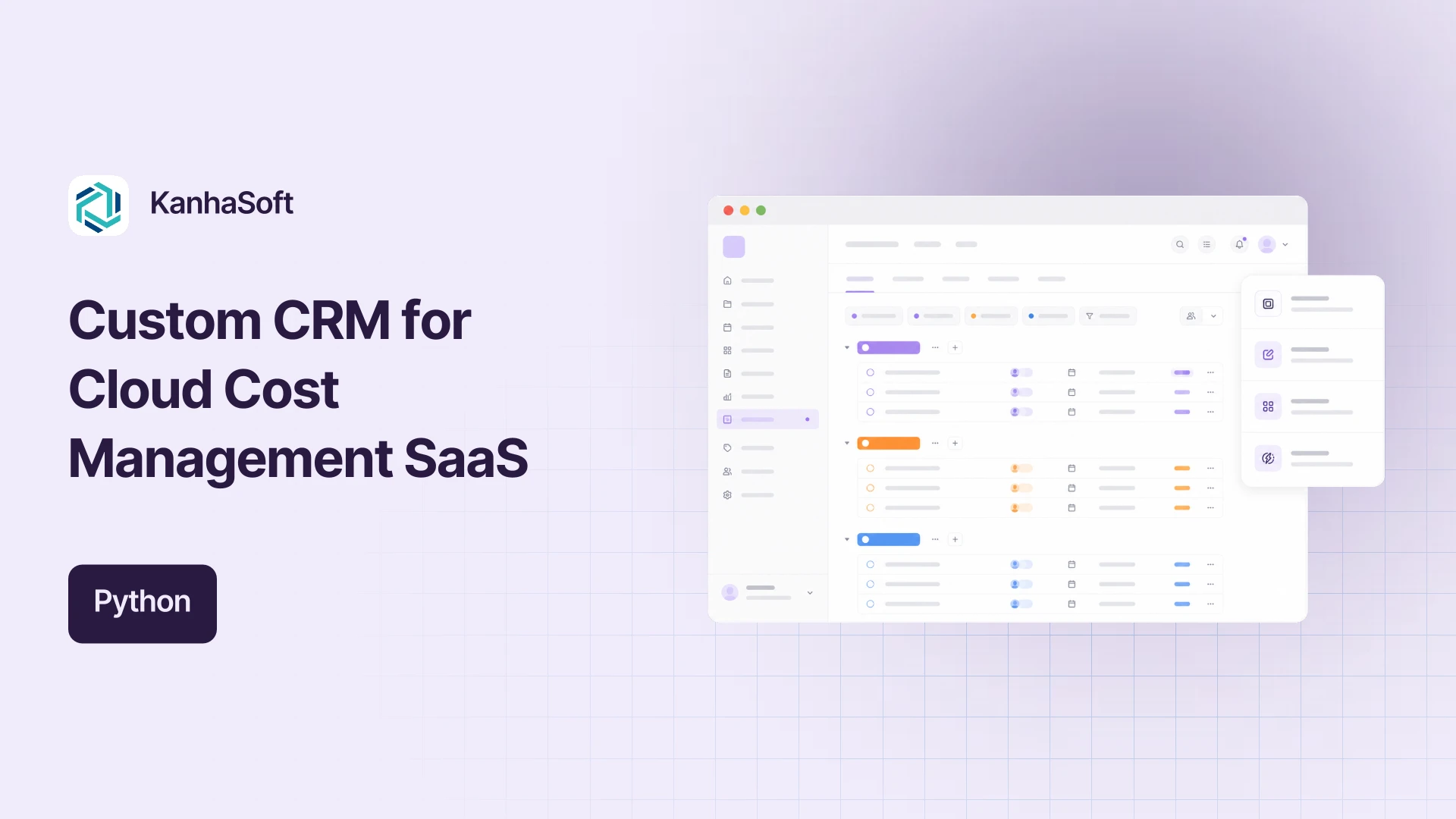Open the three-dots menu of the blue group
1456x819 pixels.
(x=935, y=539)
